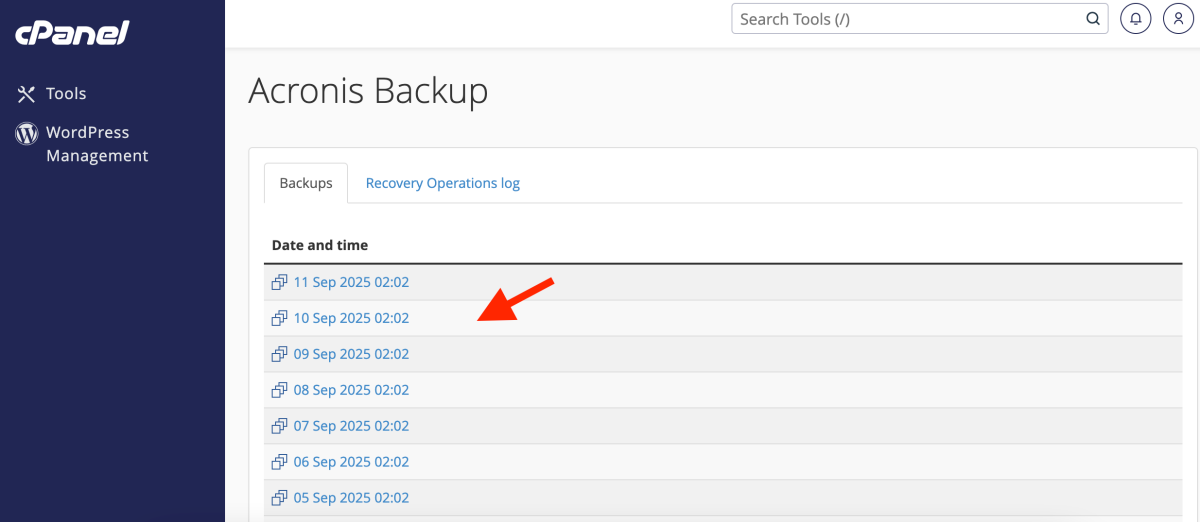Click the Tools wrench icon
This screenshot has height=522, width=1200.
tap(26, 94)
